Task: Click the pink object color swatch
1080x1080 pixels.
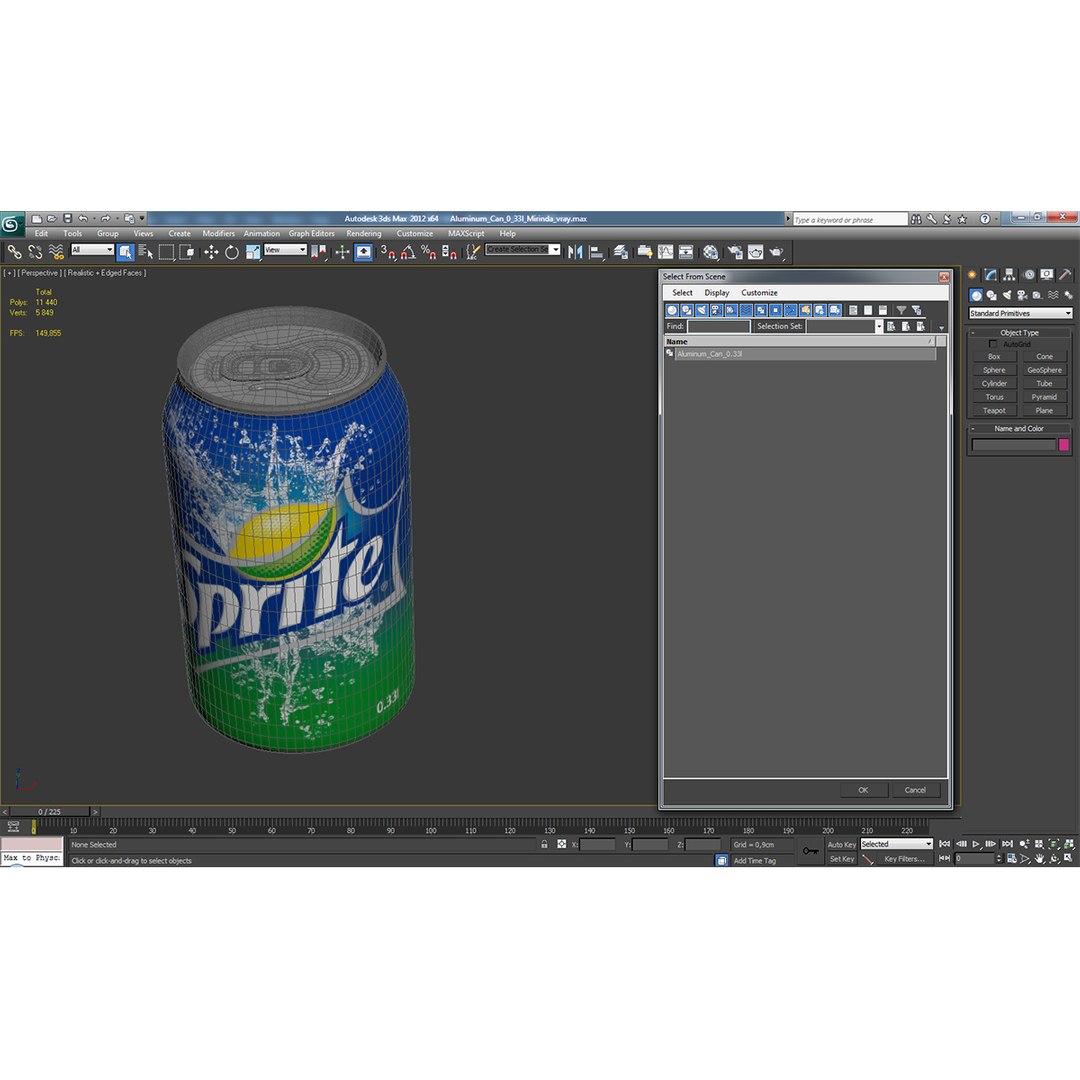Action: point(1063,445)
